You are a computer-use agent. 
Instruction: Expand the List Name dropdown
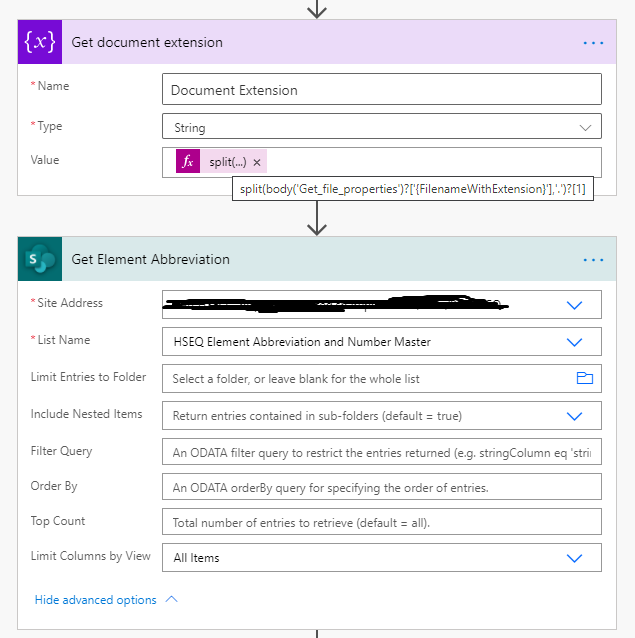coord(574,342)
